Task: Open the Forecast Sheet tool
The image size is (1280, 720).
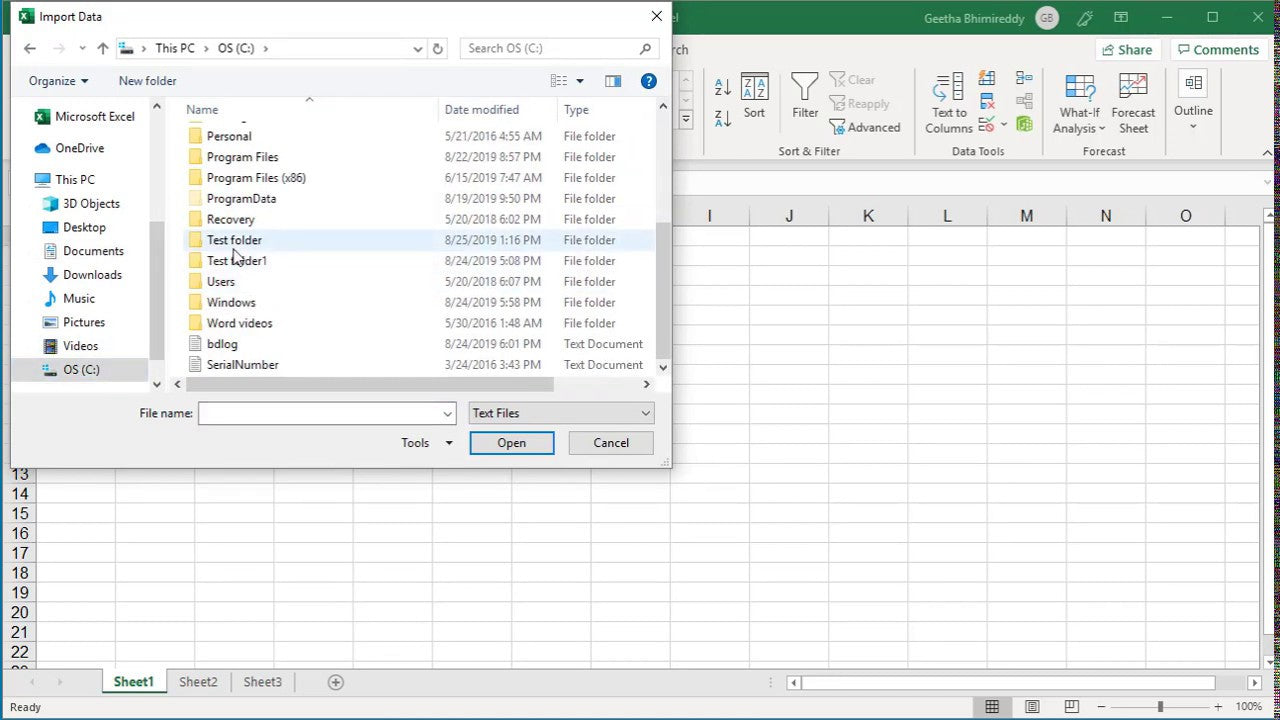Action: (x=1133, y=103)
